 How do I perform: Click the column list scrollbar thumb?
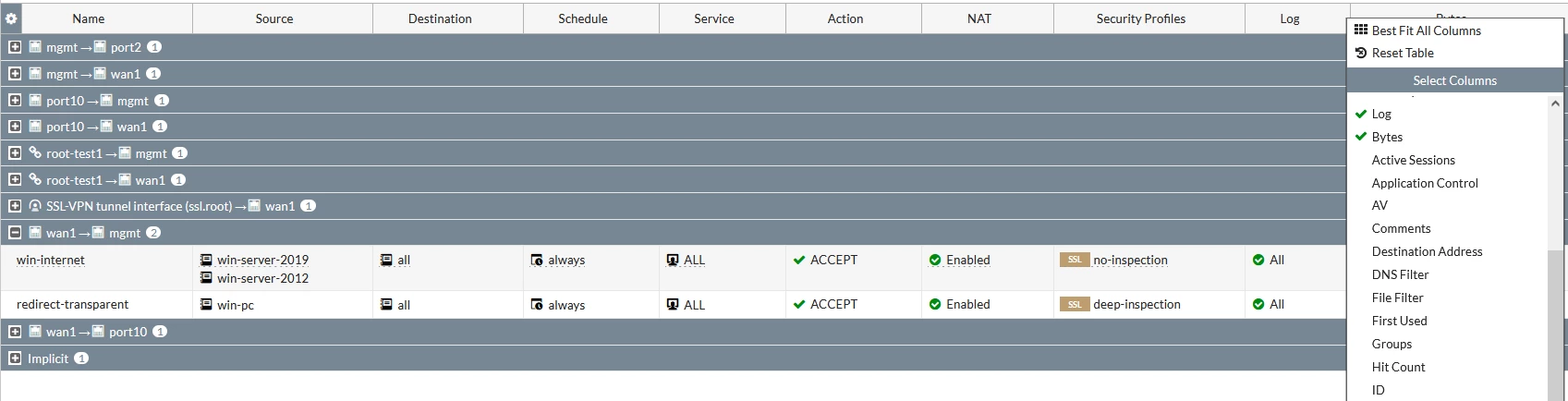[1555, 325]
